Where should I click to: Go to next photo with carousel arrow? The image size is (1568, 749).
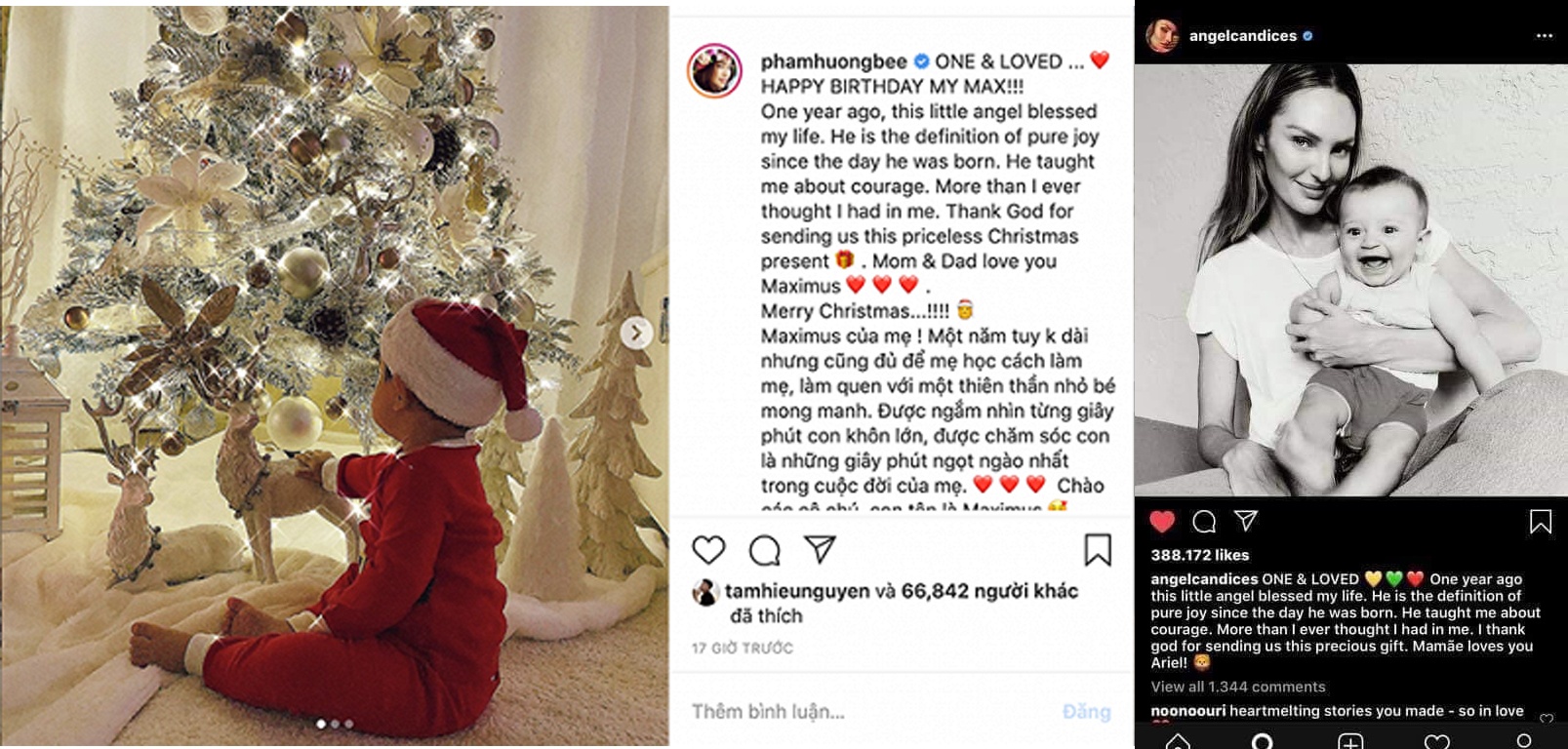(636, 334)
